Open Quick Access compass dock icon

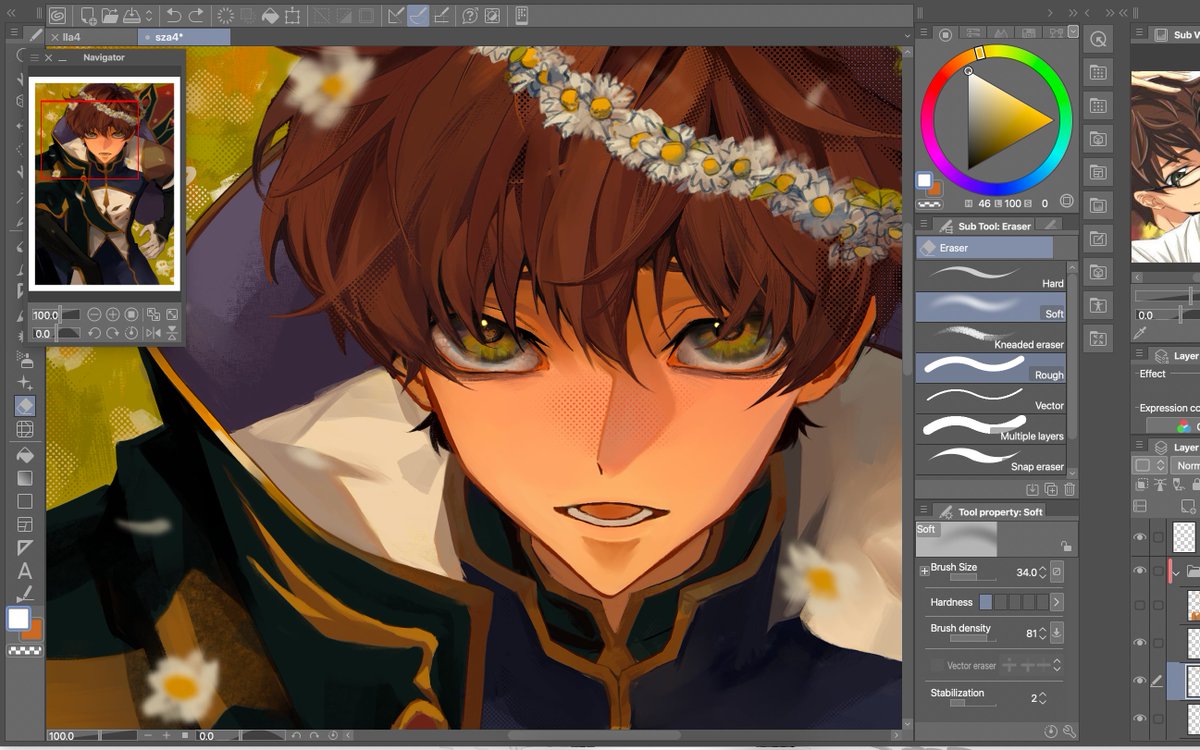[1098, 39]
